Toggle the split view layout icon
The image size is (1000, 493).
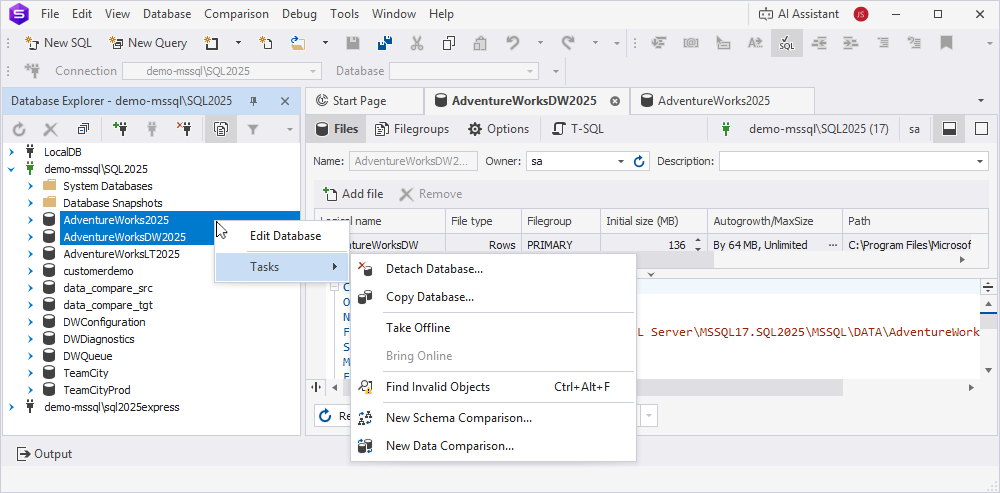click(949, 129)
